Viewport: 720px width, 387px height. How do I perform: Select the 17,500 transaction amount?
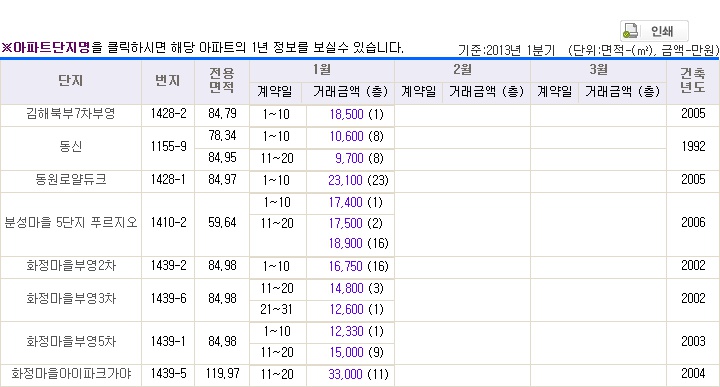coord(345,224)
